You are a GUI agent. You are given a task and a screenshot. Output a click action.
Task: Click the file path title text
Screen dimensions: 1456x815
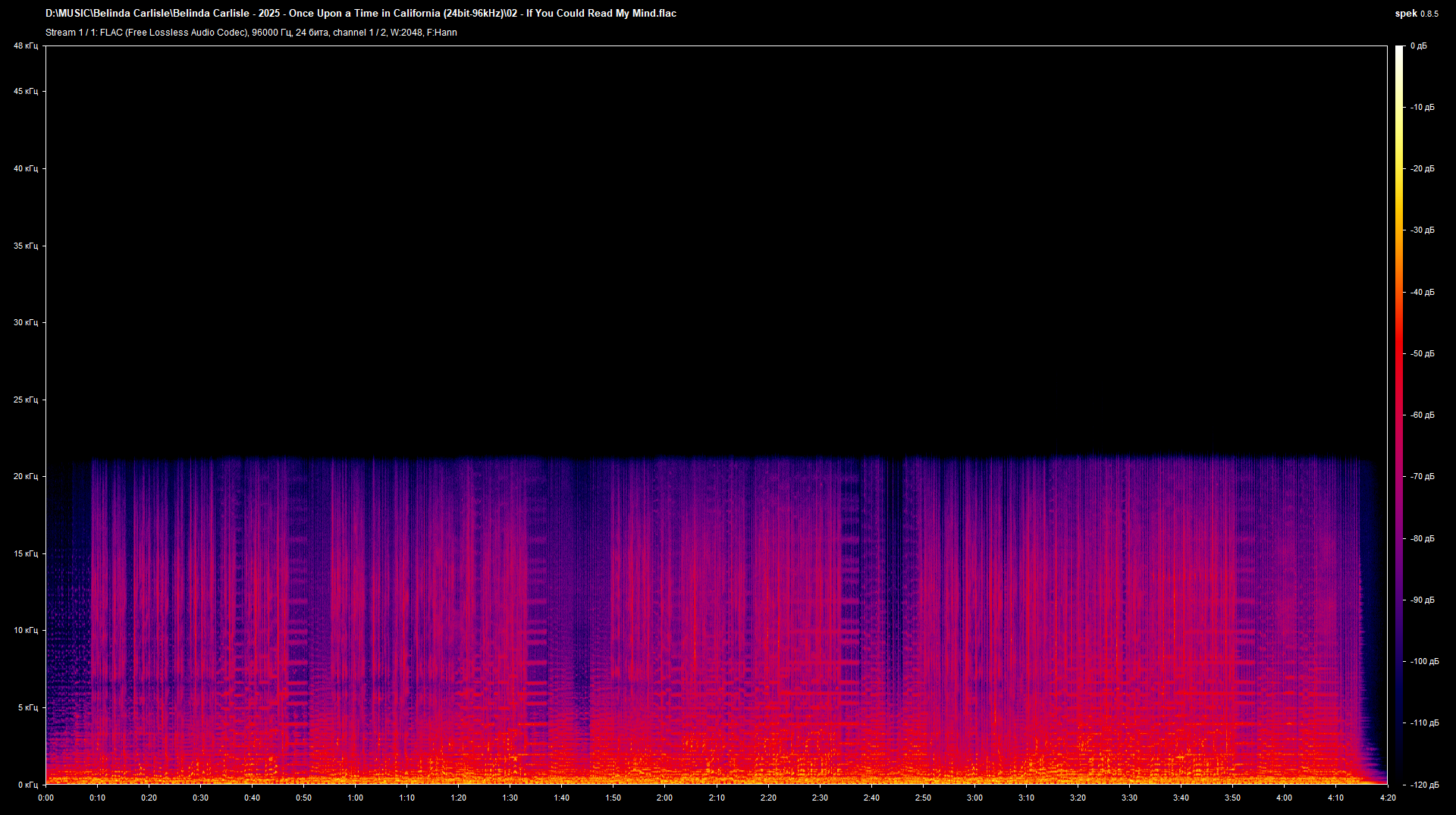click(x=361, y=14)
